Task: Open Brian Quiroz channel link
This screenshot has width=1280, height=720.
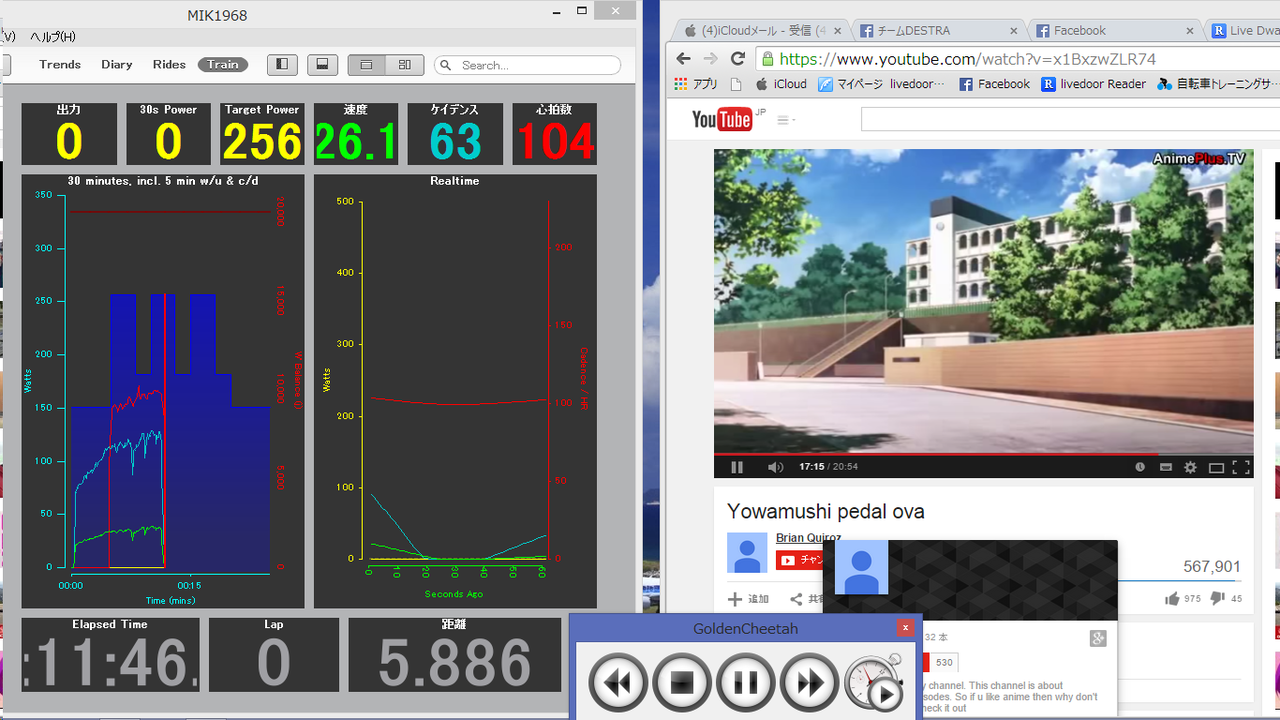Action: tap(808, 538)
